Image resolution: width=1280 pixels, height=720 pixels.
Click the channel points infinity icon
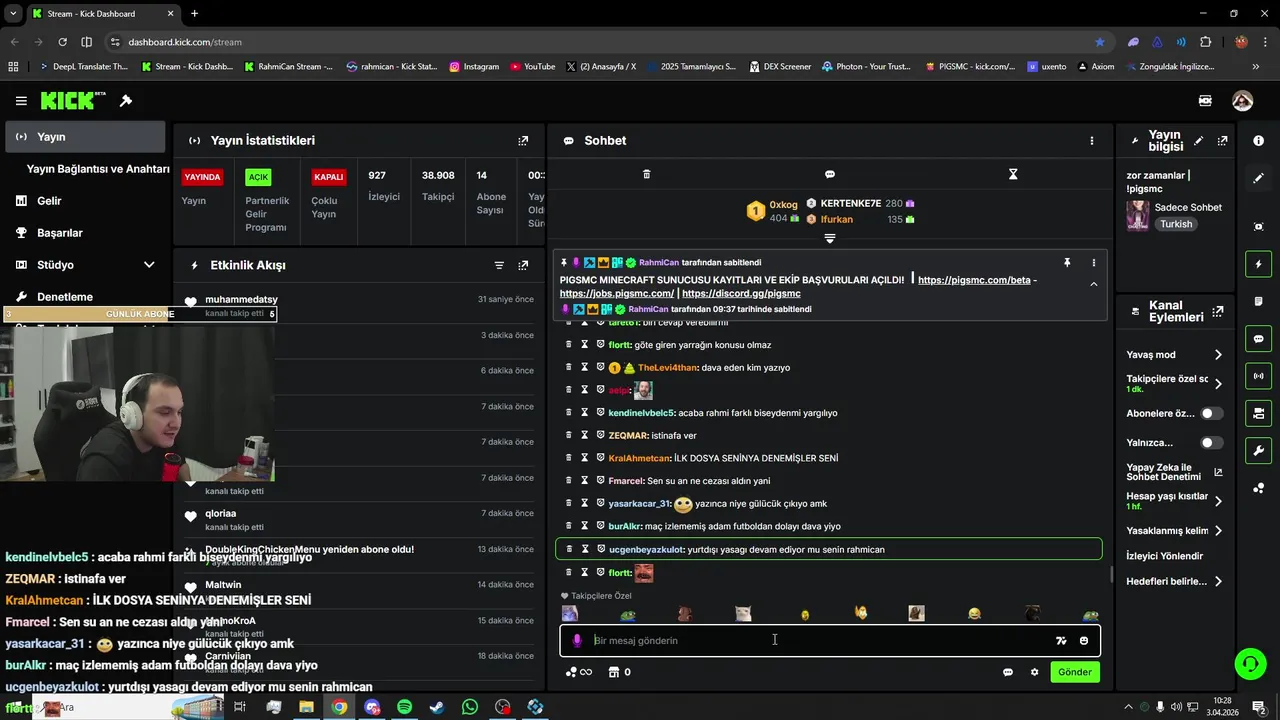(x=579, y=672)
